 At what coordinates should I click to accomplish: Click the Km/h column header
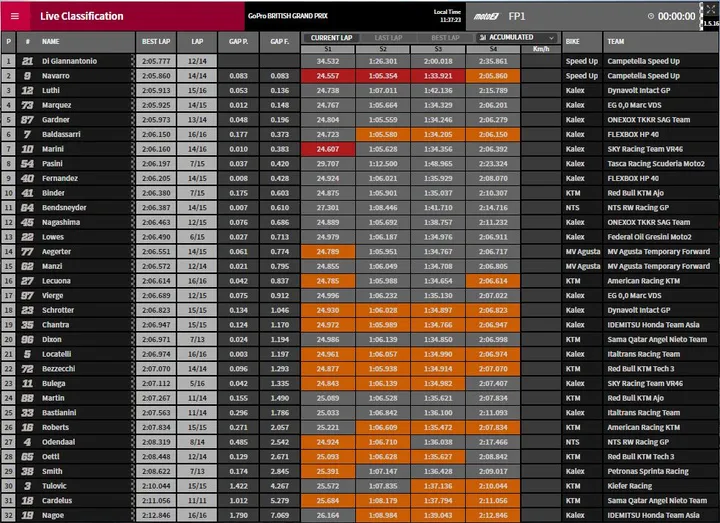coord(541,49)
